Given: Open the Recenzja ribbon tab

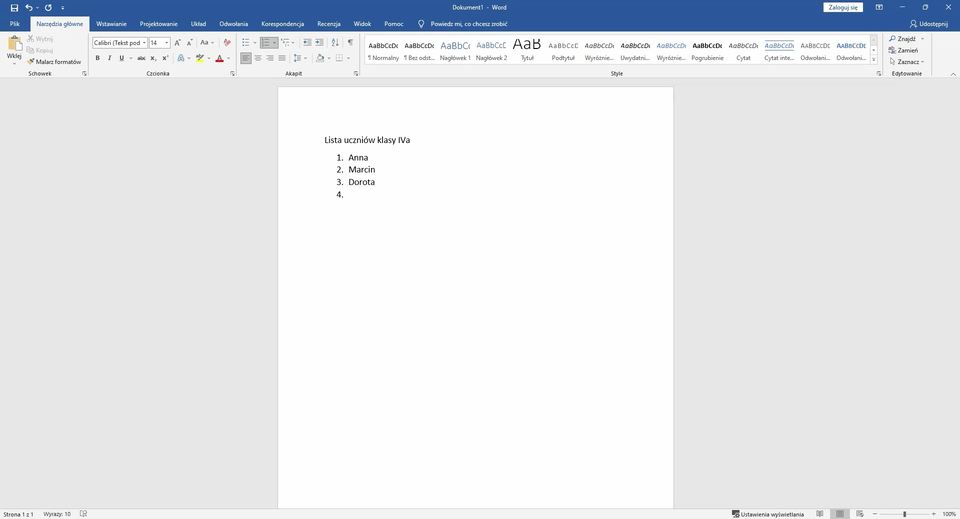Looking at the screenshot, I should pyautogui.click(x=328, y=23).
